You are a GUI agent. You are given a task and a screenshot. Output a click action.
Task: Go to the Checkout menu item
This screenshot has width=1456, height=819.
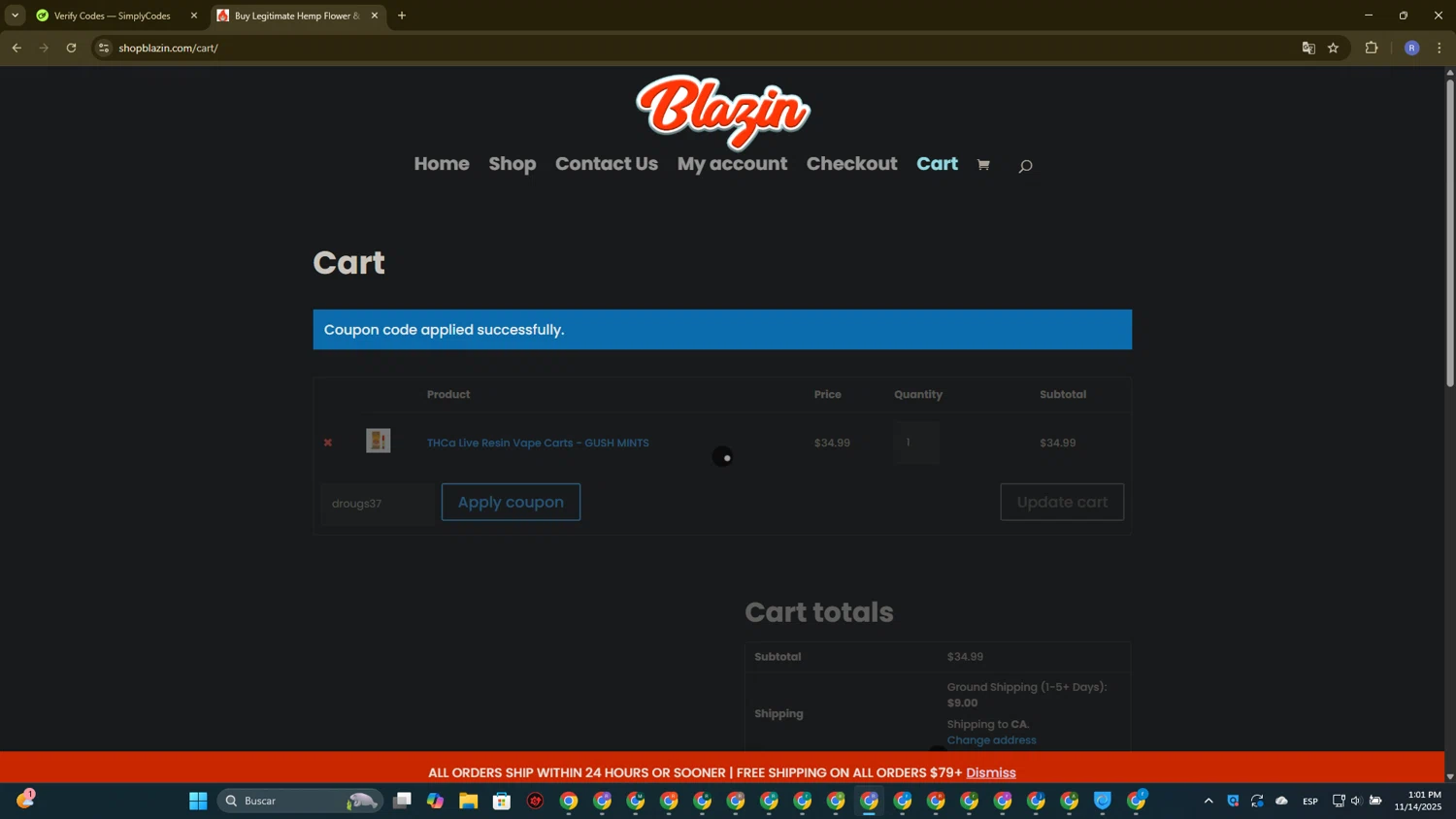(851, 164)
